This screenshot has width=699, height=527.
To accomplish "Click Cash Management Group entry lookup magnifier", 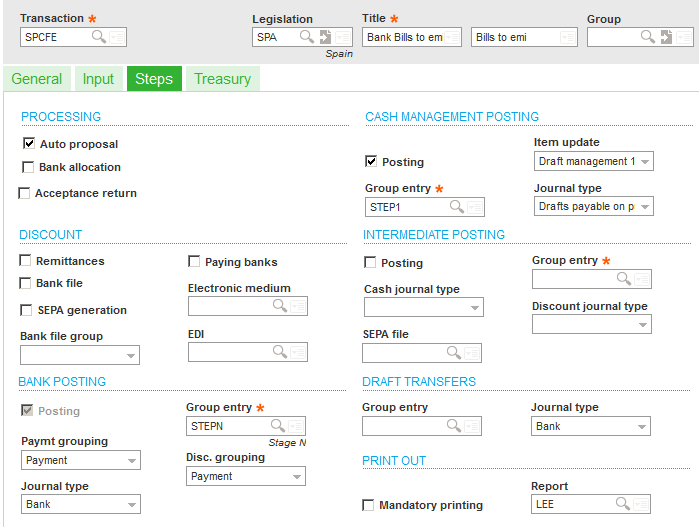I will [x=456, y=207].
